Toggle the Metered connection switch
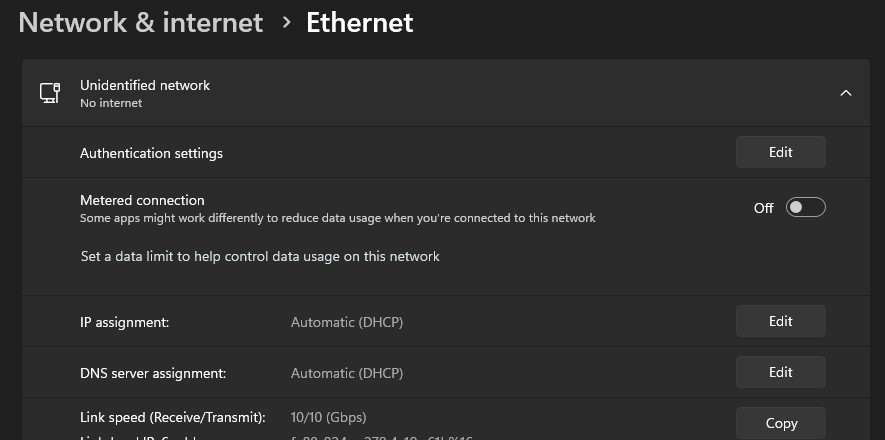Image resolution: width=885 pixels, height=440 pixels. [x=805, y=208]
